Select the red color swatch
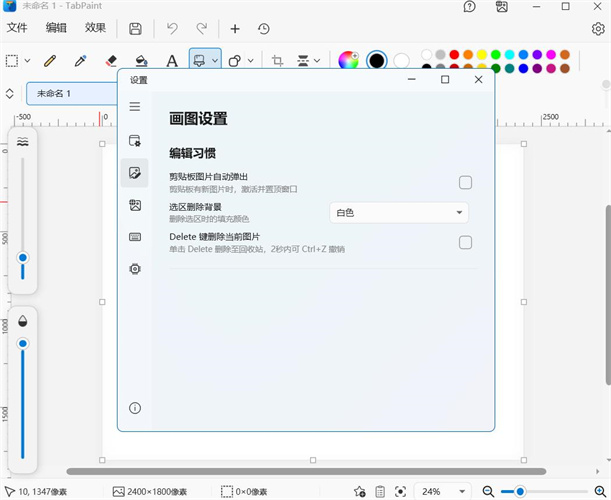The image size is (611, 500). coord(454,54)
